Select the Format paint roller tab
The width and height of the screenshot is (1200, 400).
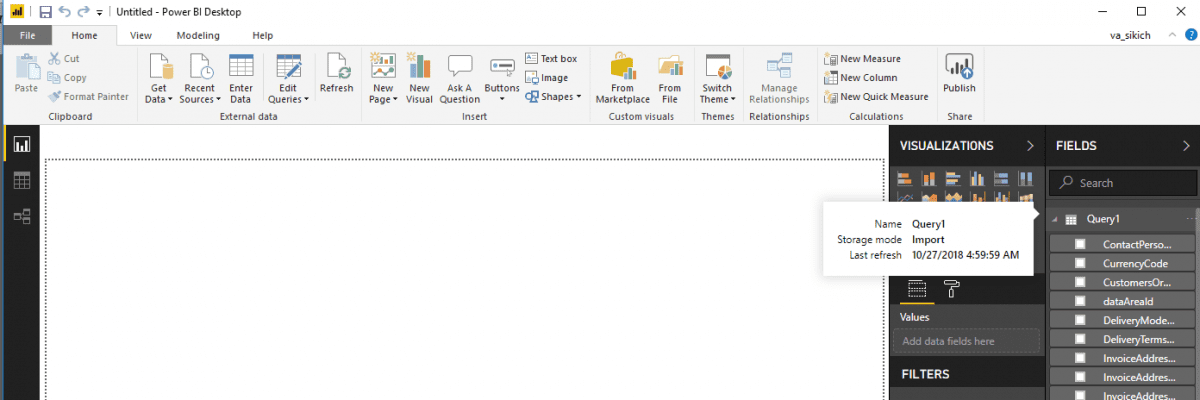[x=951, y=289]
